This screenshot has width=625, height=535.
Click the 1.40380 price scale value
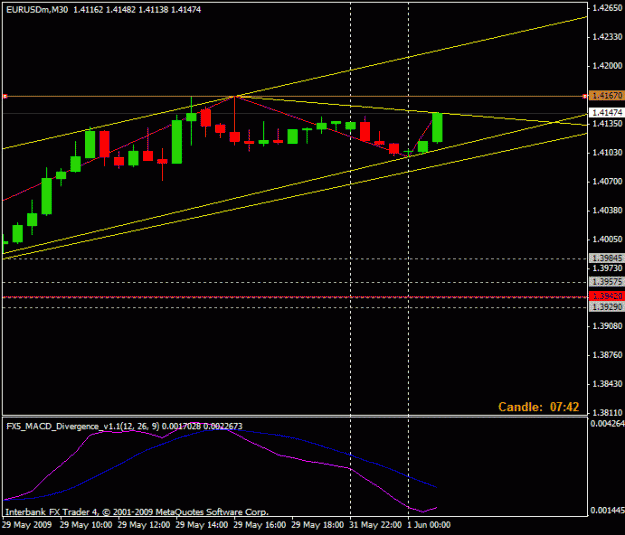click(x=607, y=210)
